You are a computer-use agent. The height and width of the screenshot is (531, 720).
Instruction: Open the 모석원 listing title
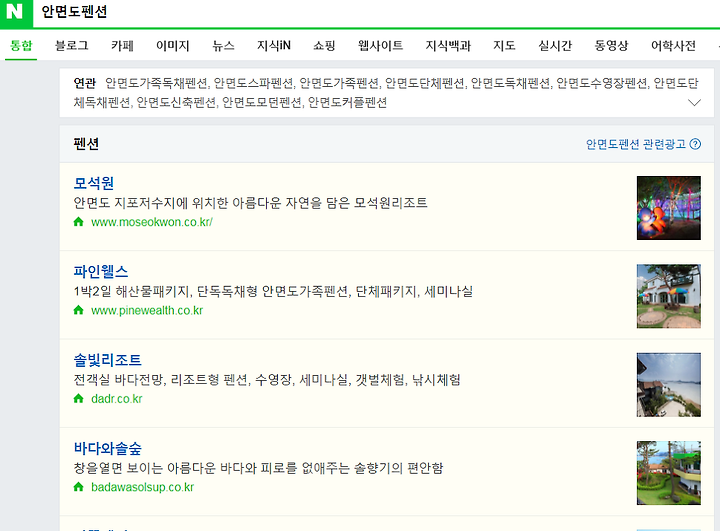point(94,183)
